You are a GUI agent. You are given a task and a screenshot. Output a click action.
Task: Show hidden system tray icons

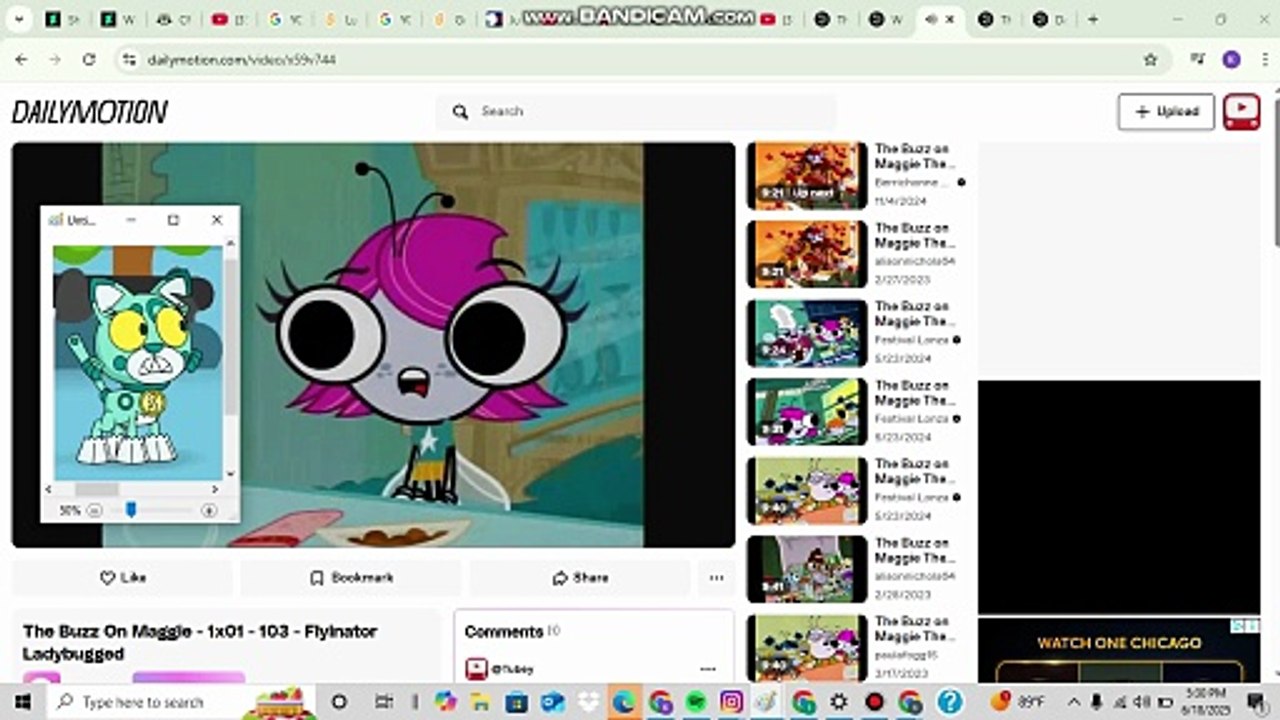1075,702
